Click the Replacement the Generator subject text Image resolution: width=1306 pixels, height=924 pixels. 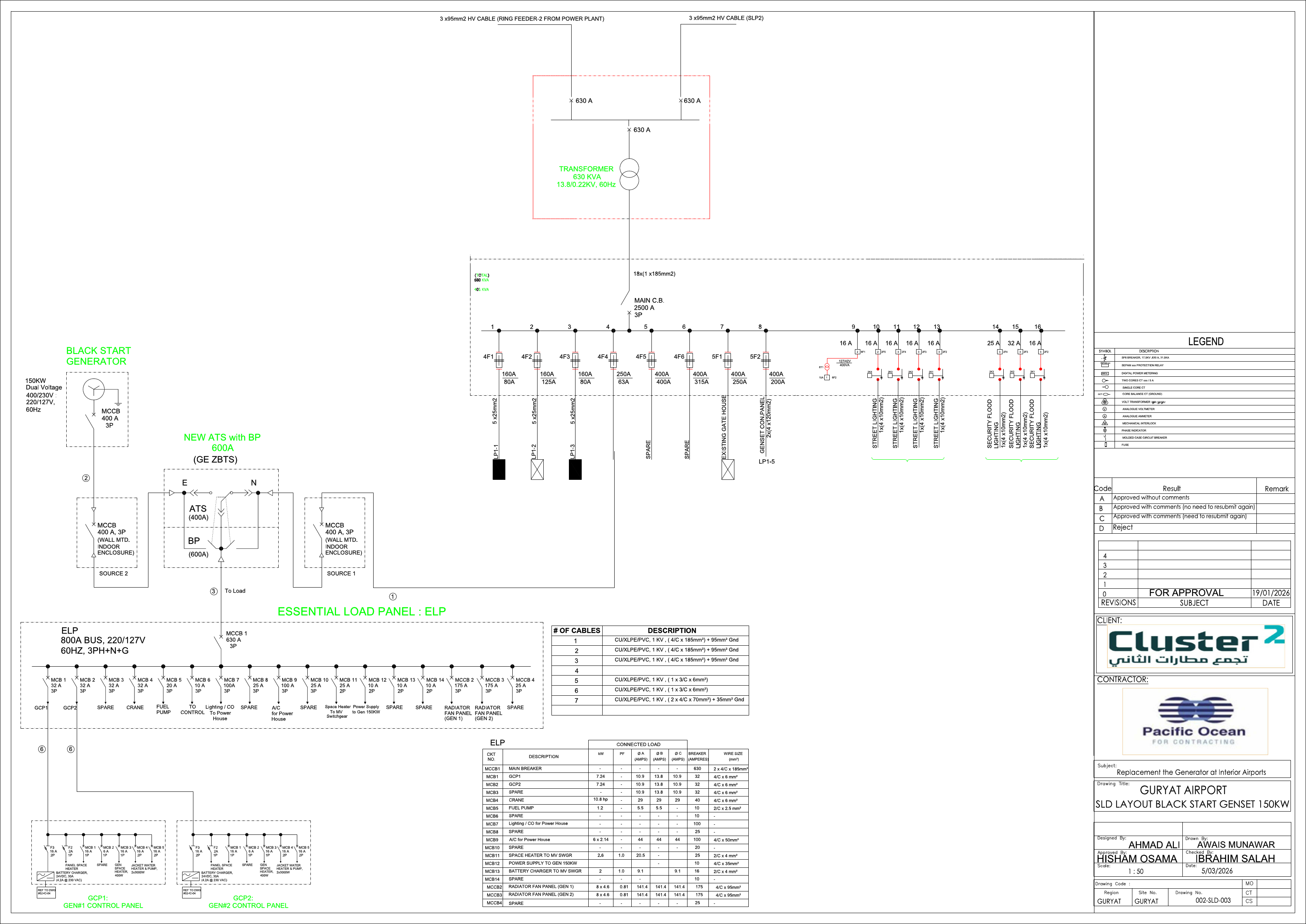tap(1191, 772)
